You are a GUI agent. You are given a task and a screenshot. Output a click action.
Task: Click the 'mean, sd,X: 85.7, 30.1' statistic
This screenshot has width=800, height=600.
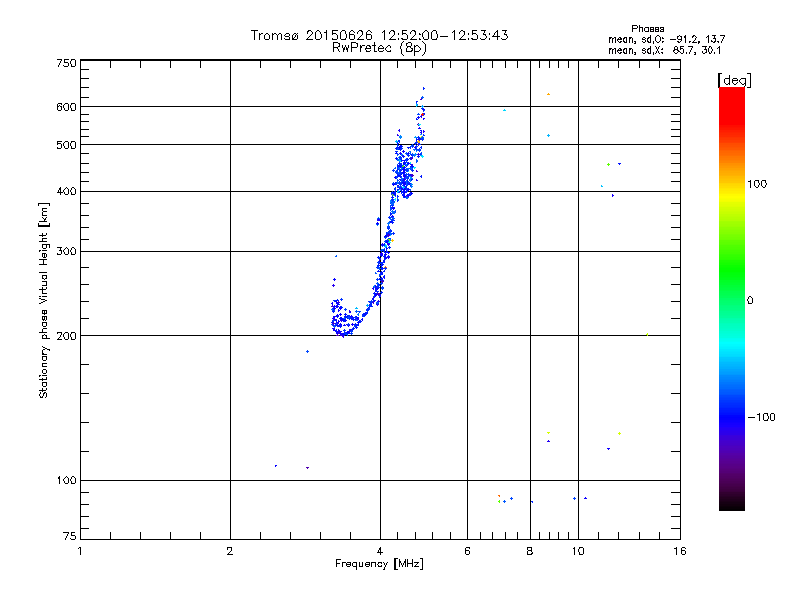point(664,50)
